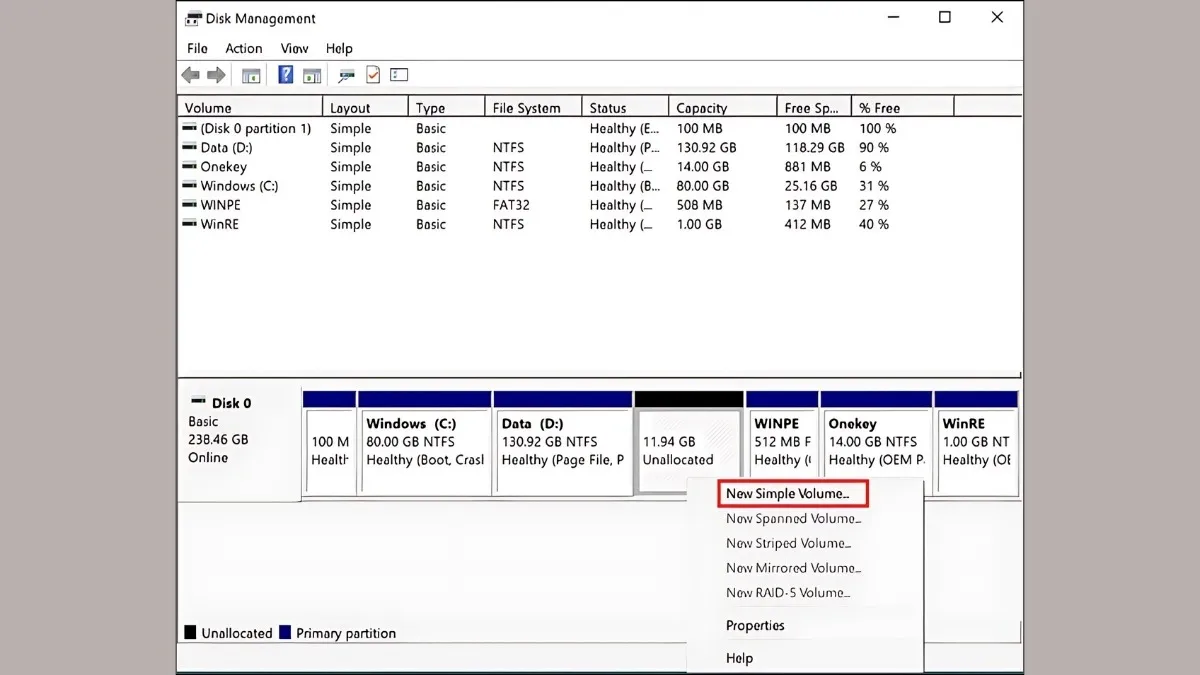Click the drive-with-magnifier toolbar icon

(x=346, y=75)
